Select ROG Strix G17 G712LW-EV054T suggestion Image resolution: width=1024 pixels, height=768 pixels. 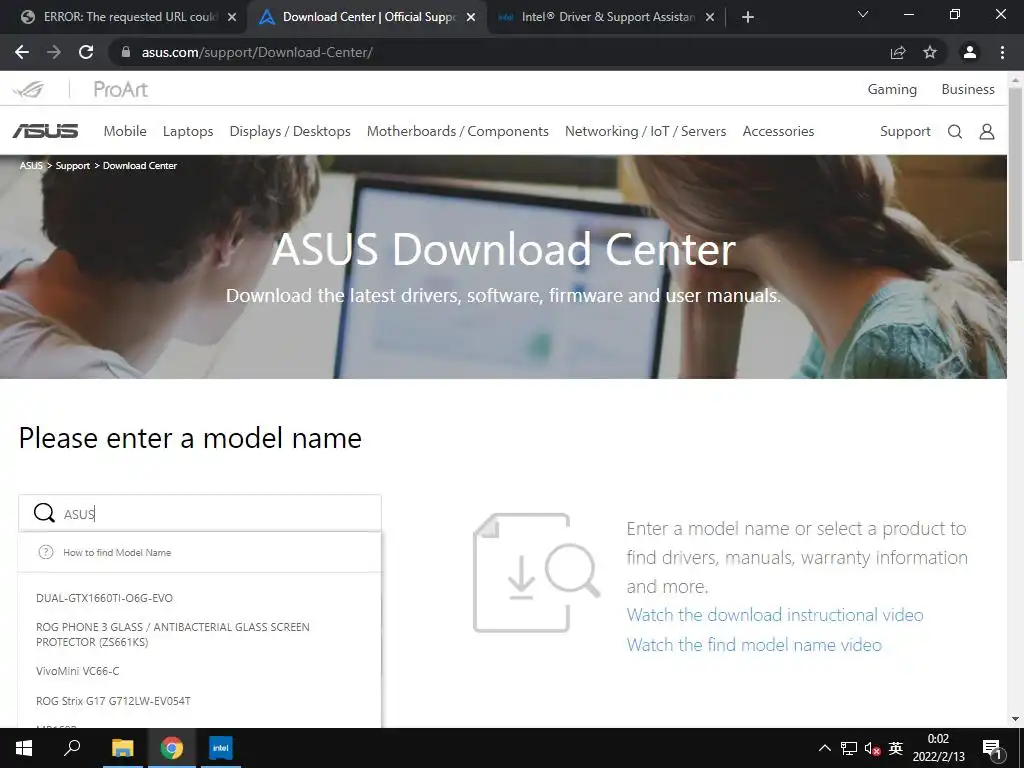click(x=113, y=701)
